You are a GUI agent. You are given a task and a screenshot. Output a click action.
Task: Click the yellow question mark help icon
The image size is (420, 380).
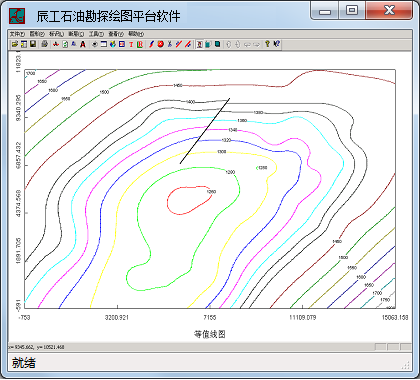coord(267,44)
